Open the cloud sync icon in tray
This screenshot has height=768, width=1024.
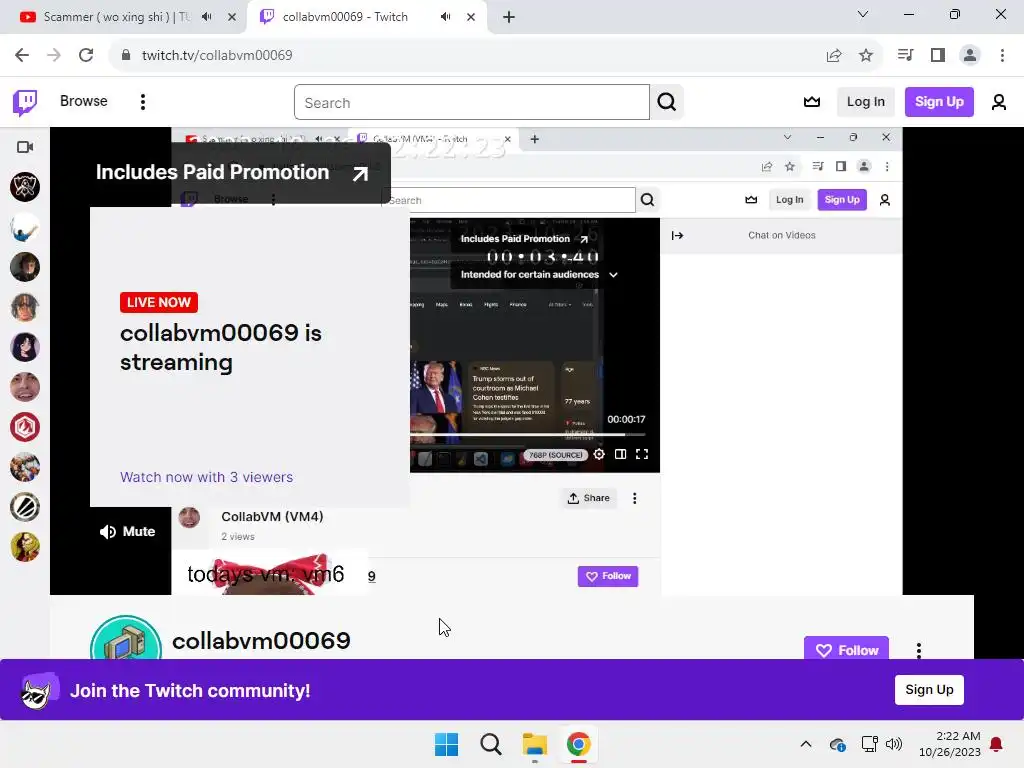point(838,744)
